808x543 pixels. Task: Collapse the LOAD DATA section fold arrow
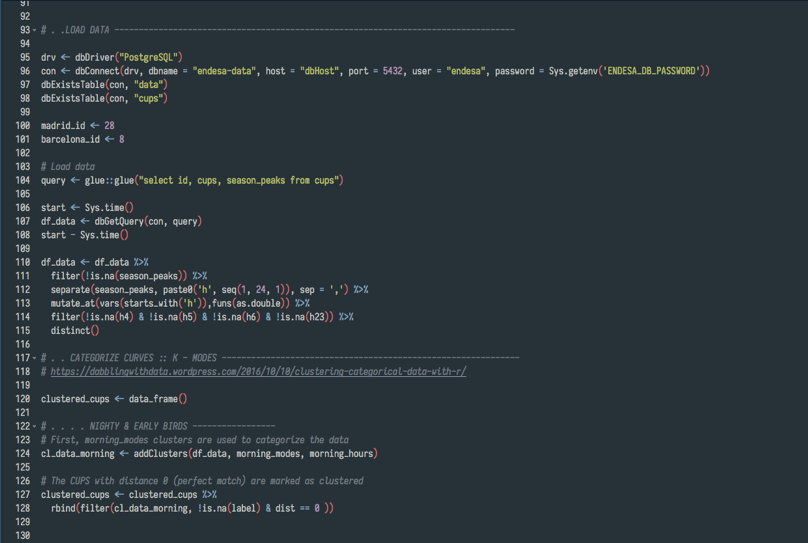tap(35, 30)
